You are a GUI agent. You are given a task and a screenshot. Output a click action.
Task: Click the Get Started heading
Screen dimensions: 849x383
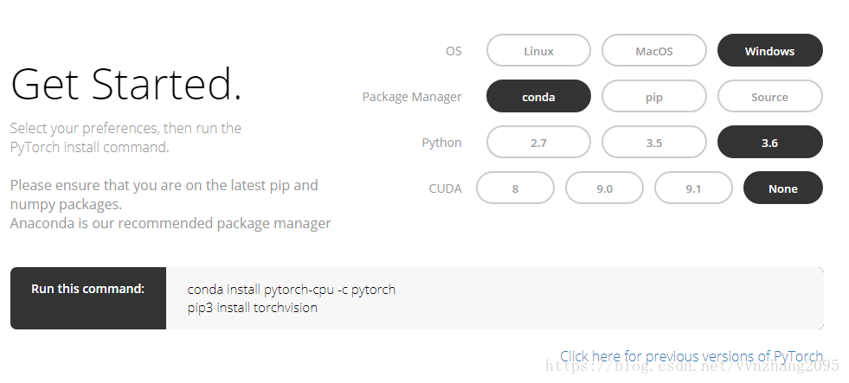(x=126, y=84)
